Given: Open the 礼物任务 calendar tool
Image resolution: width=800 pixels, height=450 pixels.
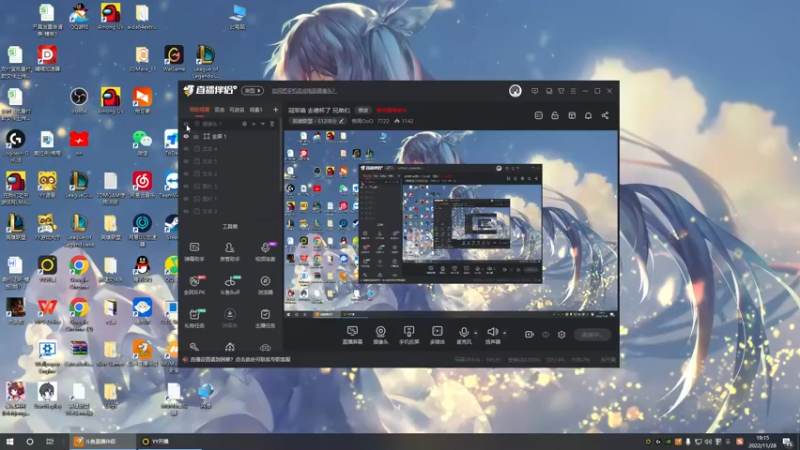Looking at the screenshot, I should coord(194,318).
